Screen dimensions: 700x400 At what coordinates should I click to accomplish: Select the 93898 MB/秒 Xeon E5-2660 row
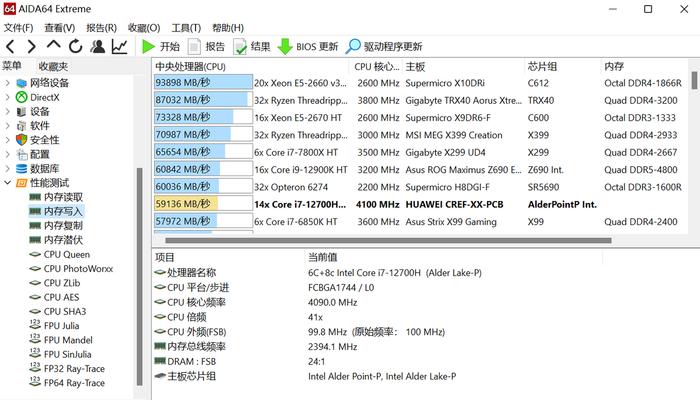[421, 83]
